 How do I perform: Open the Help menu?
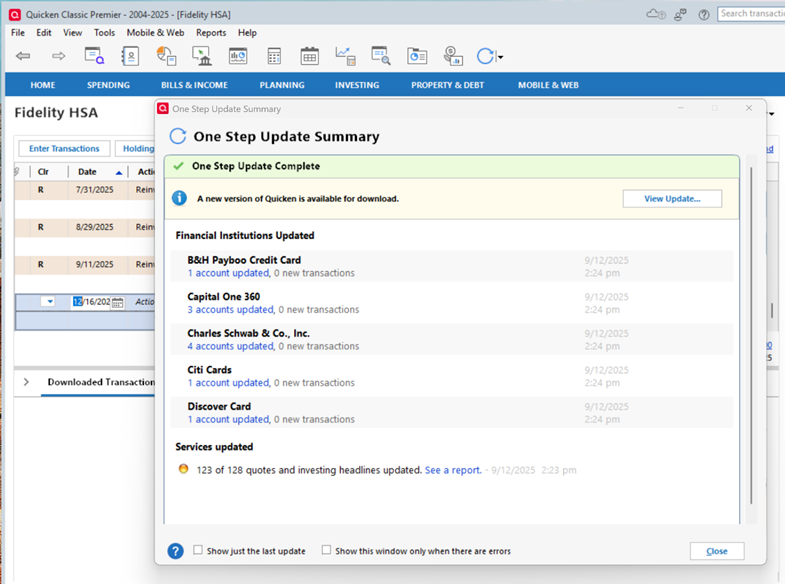pos(247,33)
